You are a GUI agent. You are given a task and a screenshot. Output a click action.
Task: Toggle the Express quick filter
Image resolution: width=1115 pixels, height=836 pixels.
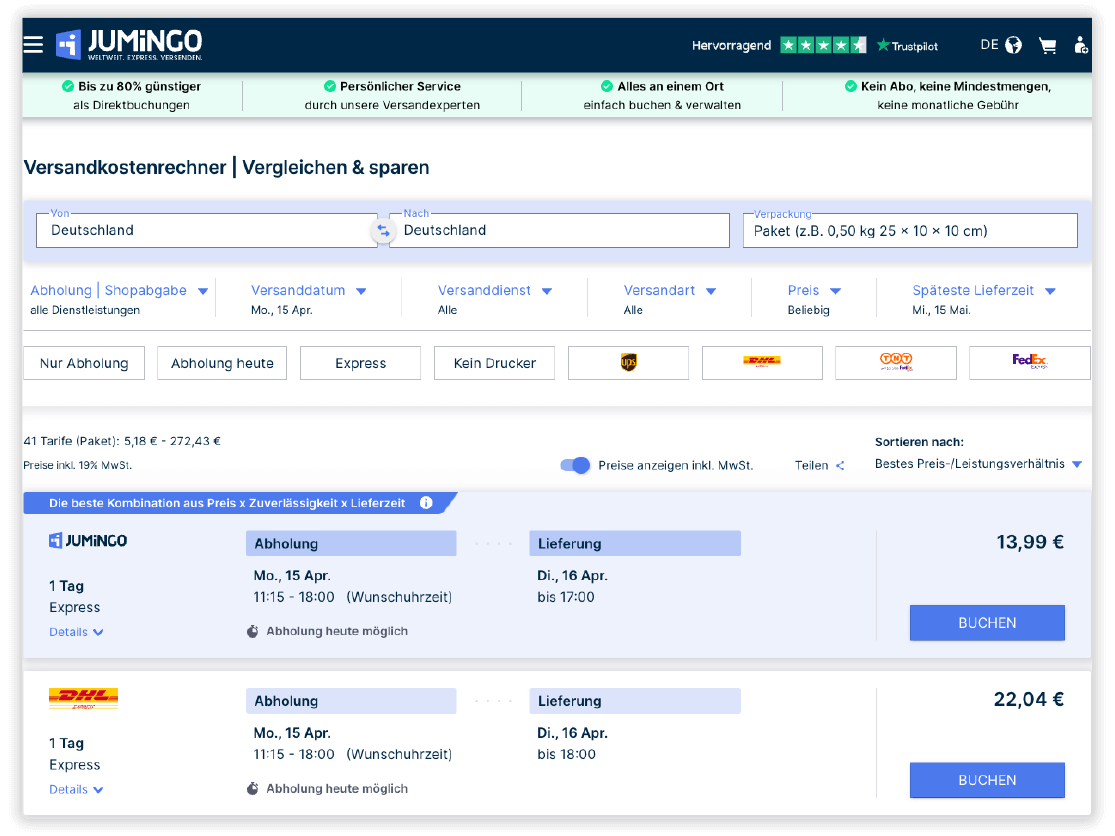tap(360, 363)
